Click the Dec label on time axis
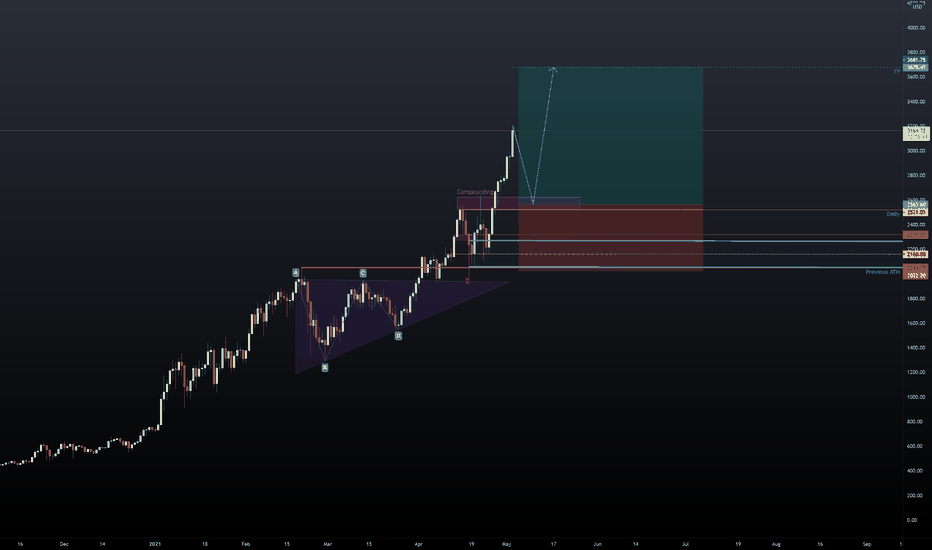932x550 pixels. pyautogui.click(x=64, y=544)
